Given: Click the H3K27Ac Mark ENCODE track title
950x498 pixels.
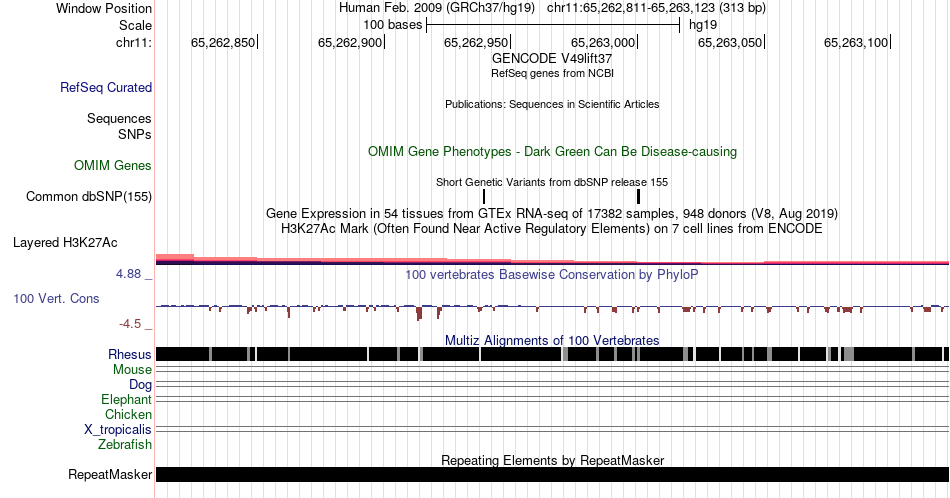Looking at the screenshot, I should (x=552, y=228).
